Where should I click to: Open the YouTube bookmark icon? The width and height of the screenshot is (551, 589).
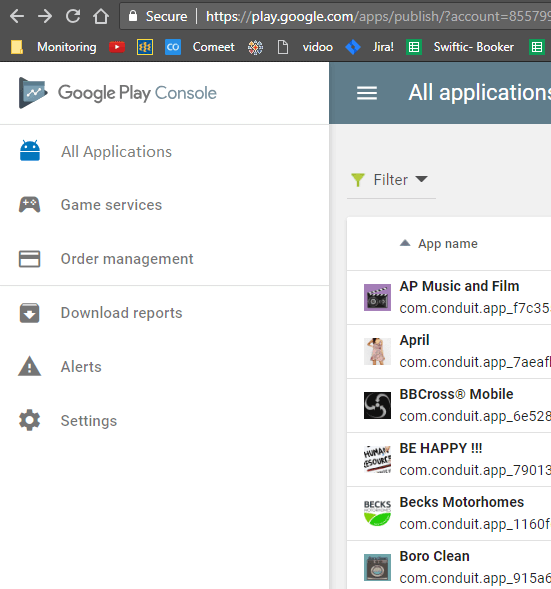117,47
